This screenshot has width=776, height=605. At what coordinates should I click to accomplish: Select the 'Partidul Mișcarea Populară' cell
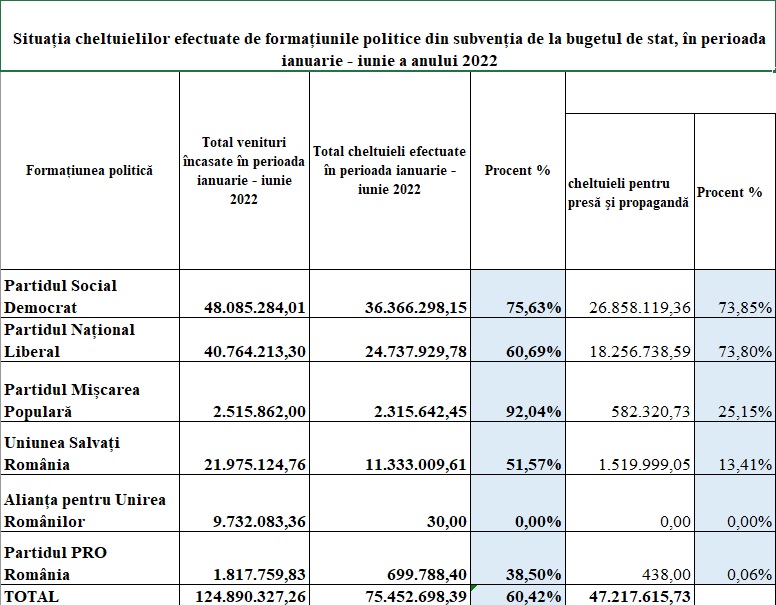point(90,392)
